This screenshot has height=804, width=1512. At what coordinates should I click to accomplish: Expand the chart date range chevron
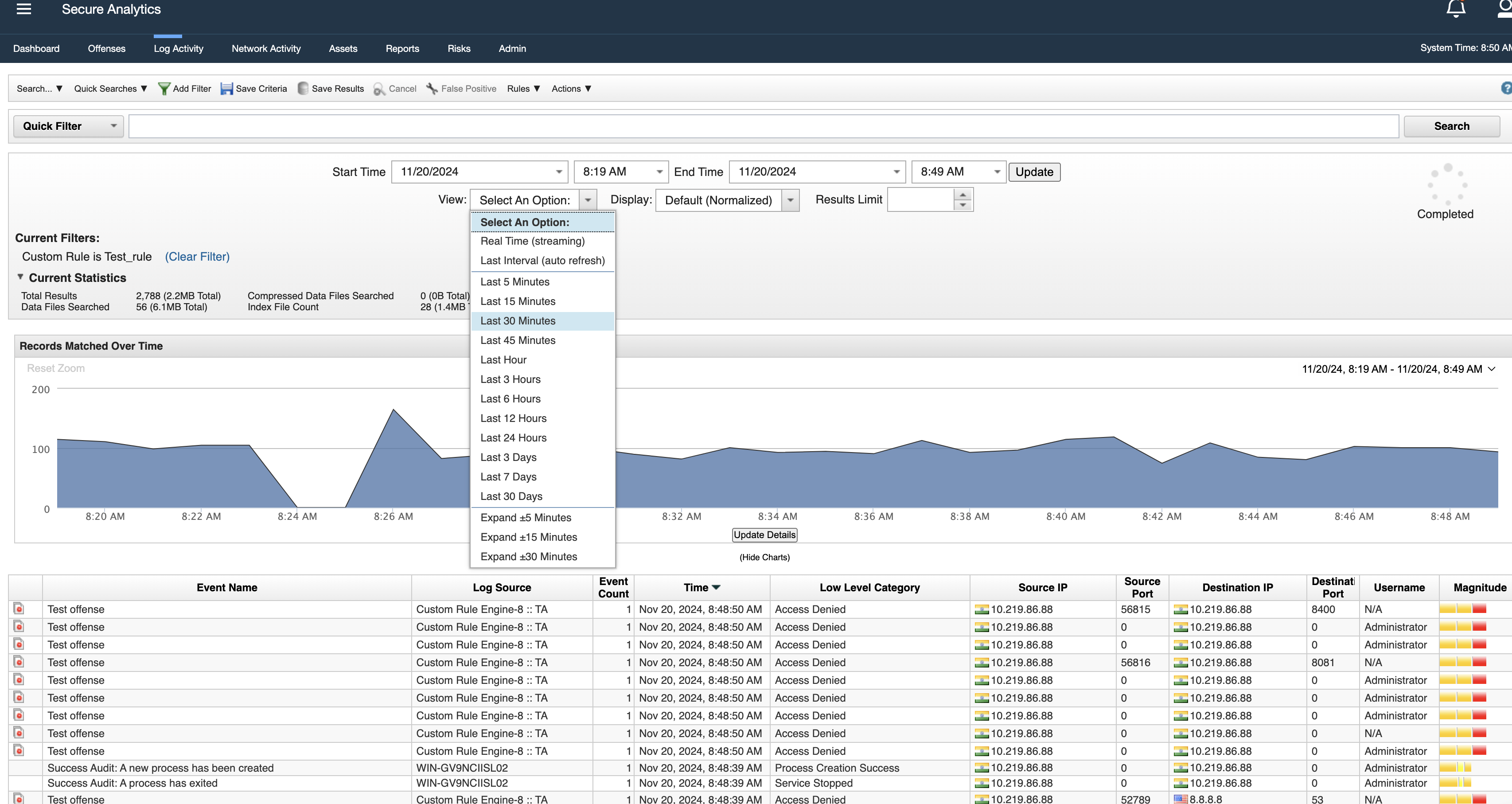point(1492,369)
